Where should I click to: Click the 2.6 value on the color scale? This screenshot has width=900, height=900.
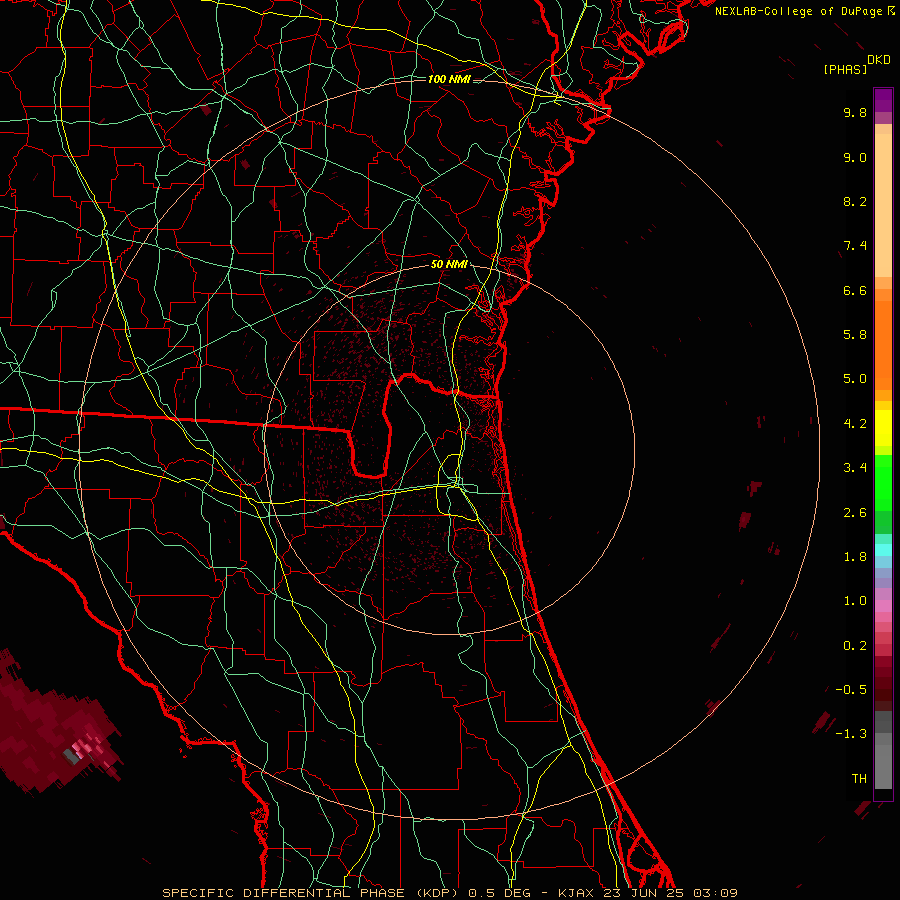pyautogui.click(x=855, y=513)
